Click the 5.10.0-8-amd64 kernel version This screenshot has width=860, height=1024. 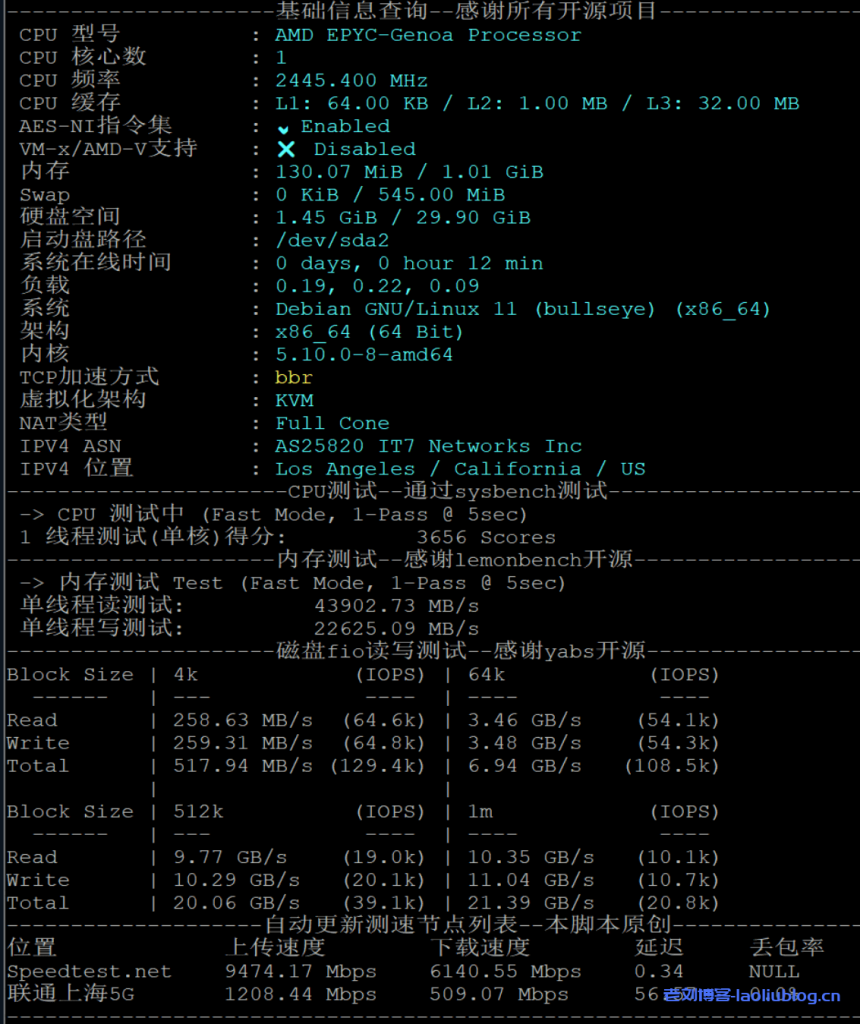(364, 355)
